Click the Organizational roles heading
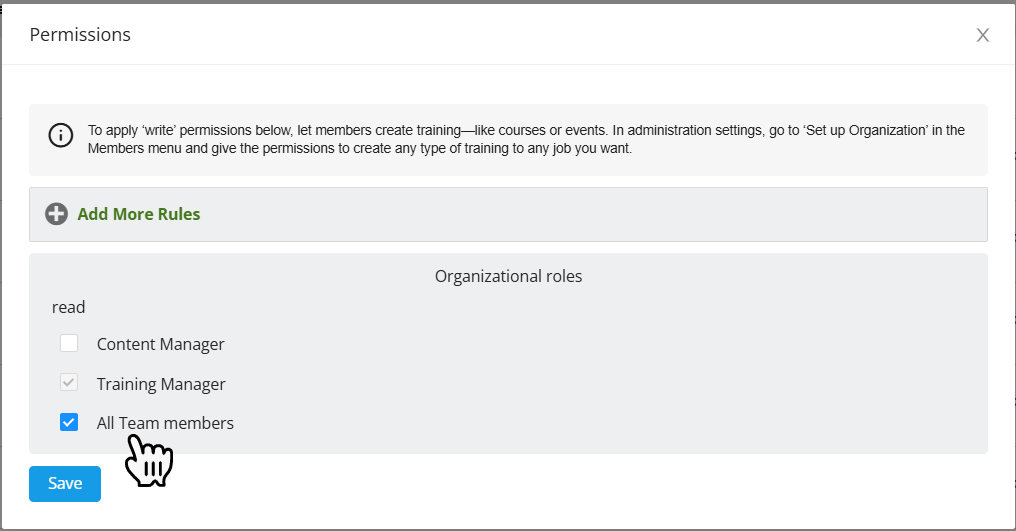 point(508,276)
